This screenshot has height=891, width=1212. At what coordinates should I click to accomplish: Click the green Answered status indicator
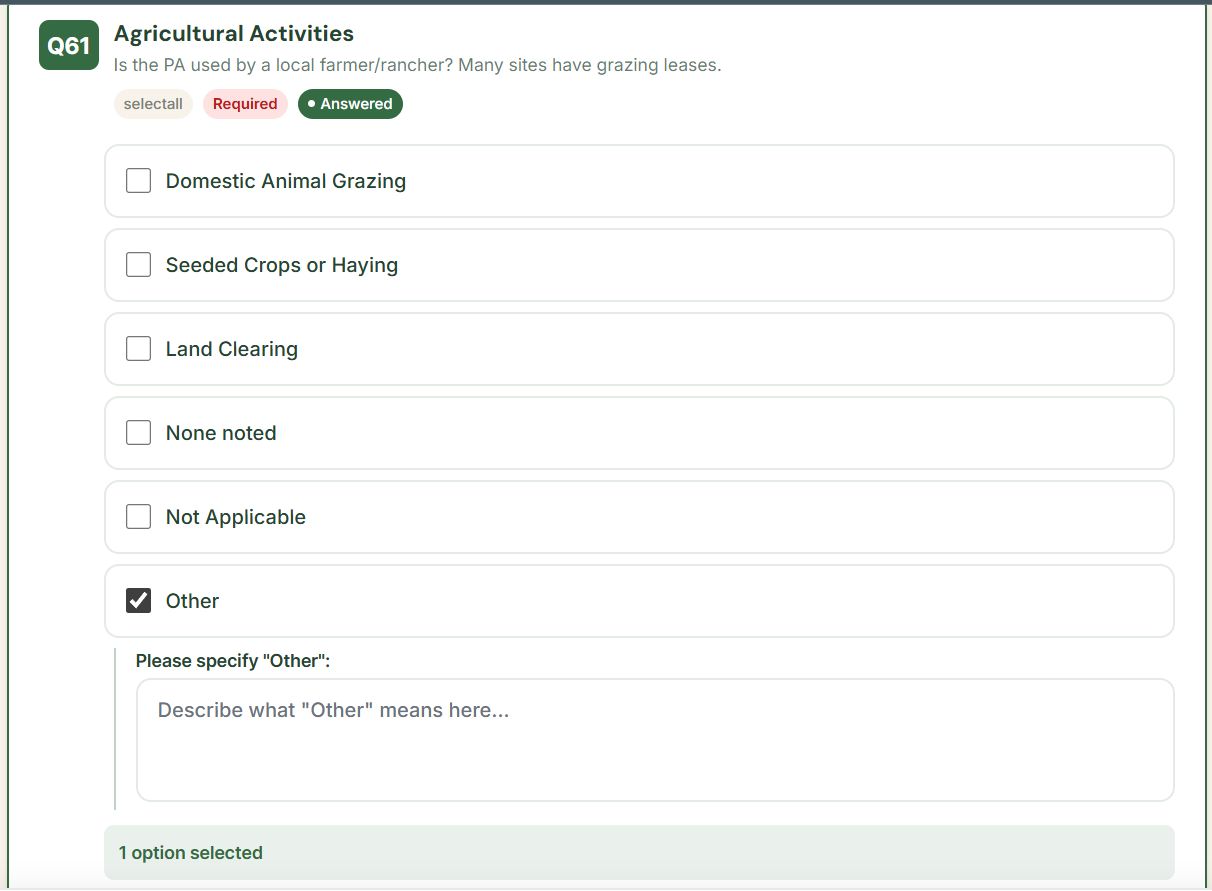350,103
